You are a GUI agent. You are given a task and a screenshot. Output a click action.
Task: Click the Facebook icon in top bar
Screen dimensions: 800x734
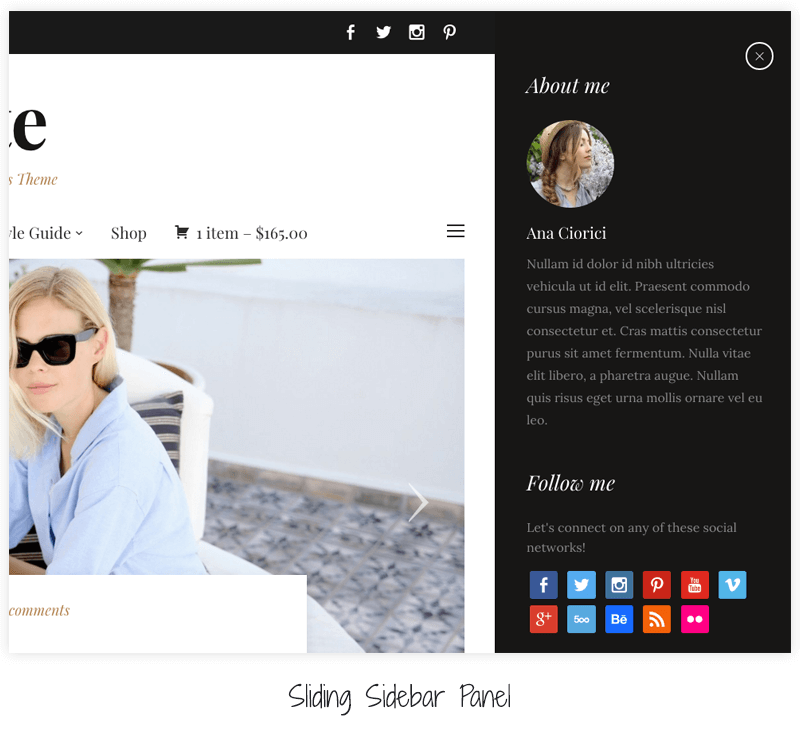(350, 32)
